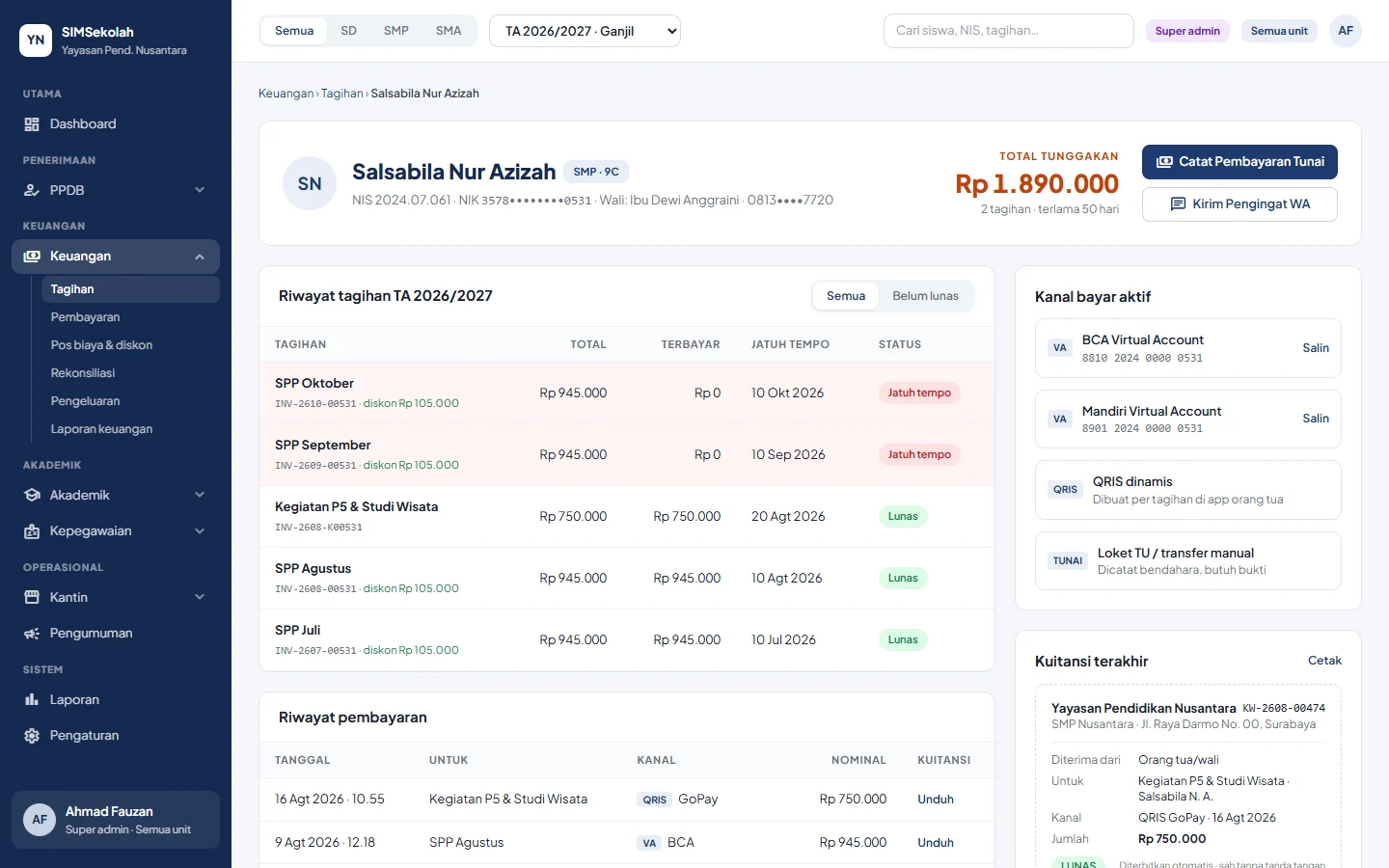
Task: Select the SD unit filter
Action: pyautogui.click(x=349, y=31)
